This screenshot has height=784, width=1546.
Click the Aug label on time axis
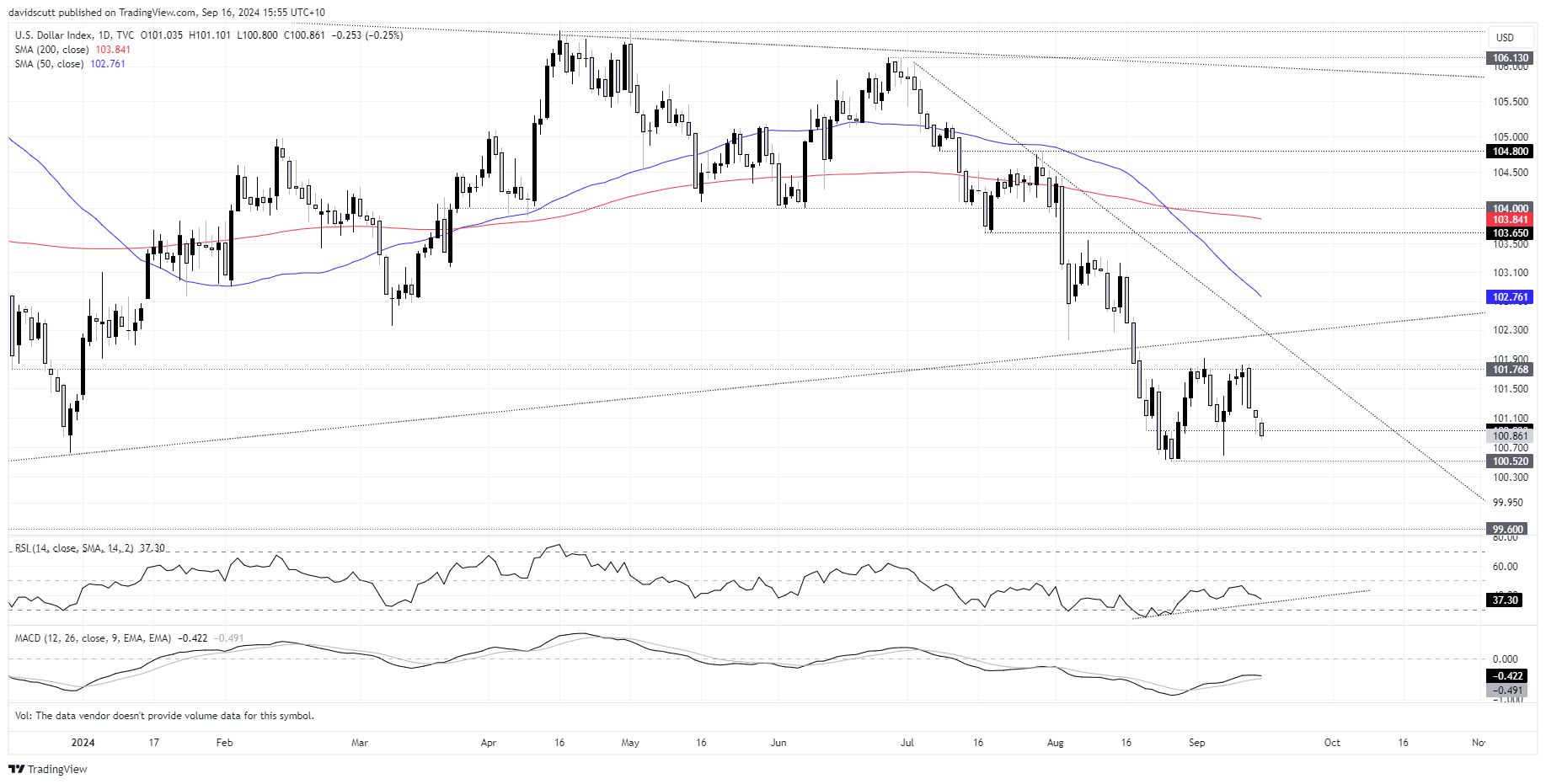(x=1055, y=743)
